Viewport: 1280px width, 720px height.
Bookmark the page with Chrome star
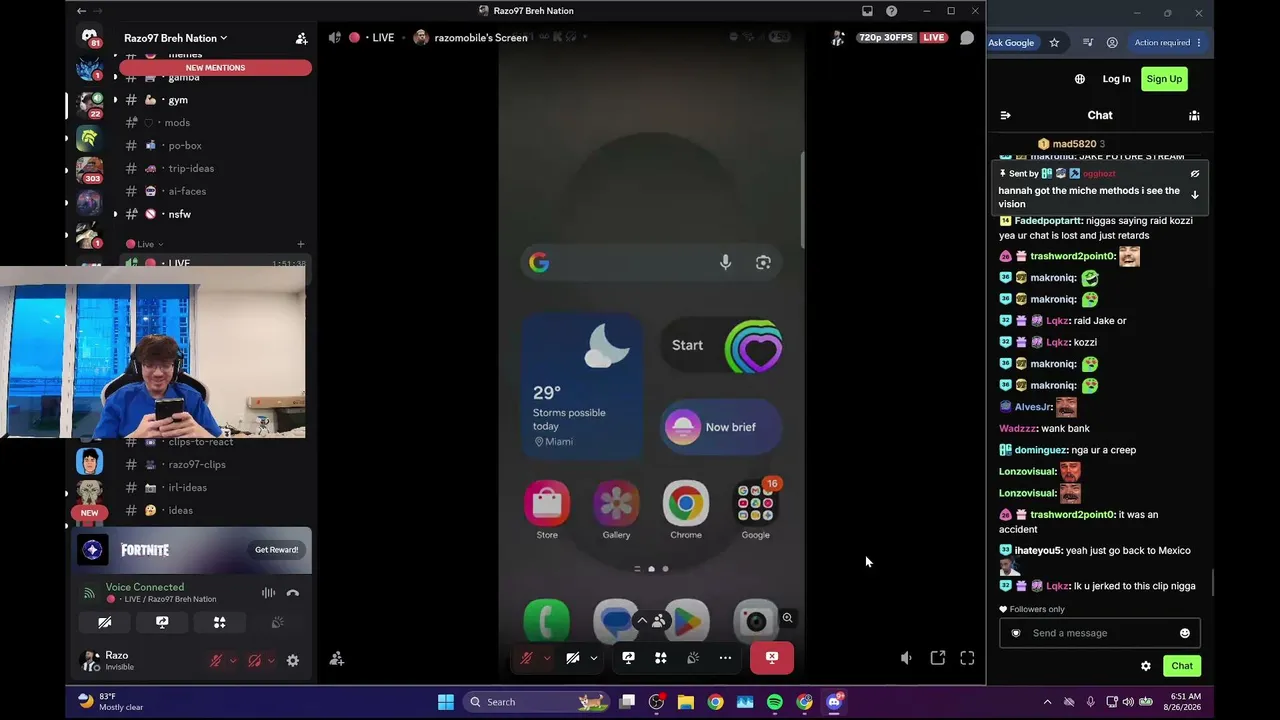coord(1054,42)
